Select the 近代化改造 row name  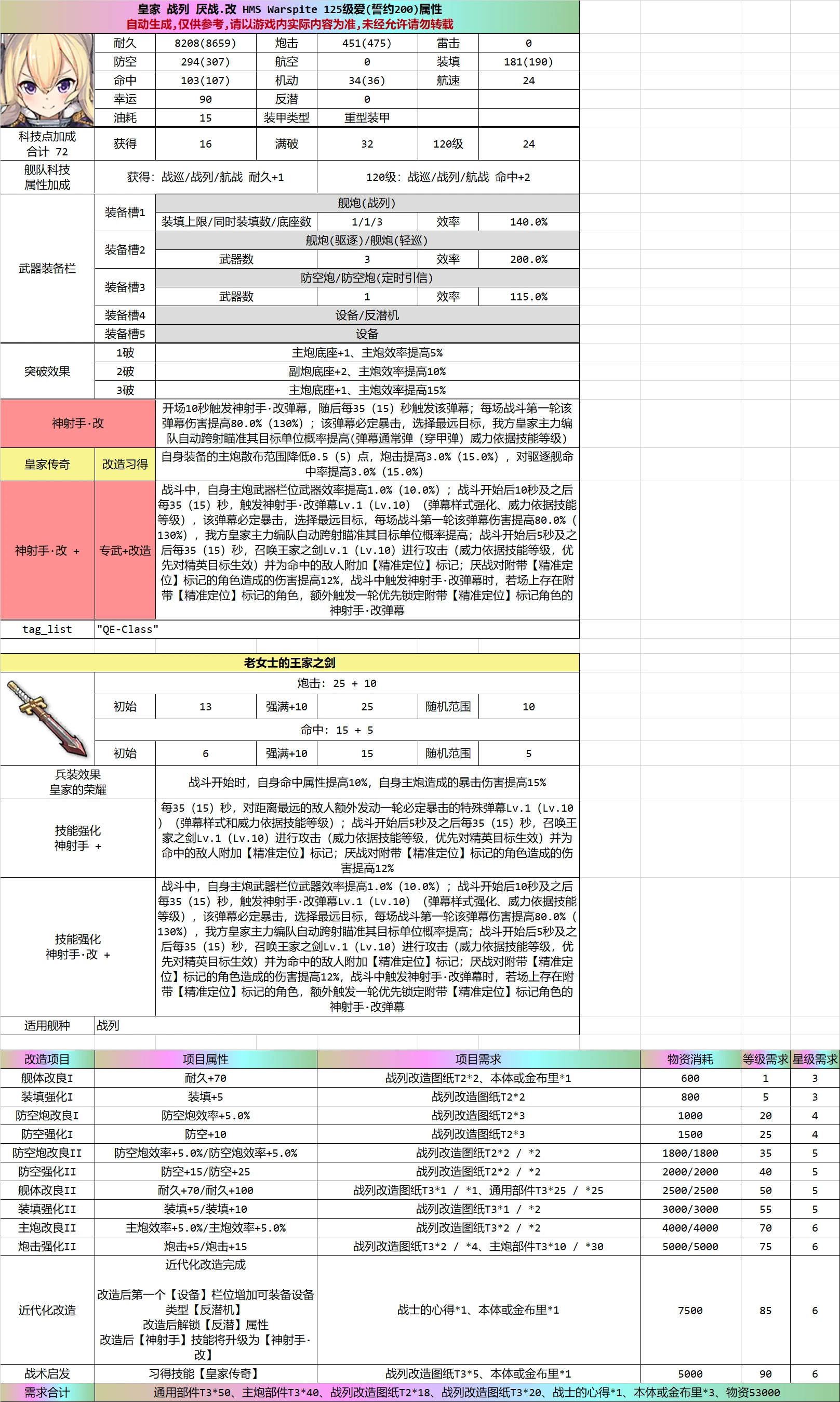(47, 1310)
